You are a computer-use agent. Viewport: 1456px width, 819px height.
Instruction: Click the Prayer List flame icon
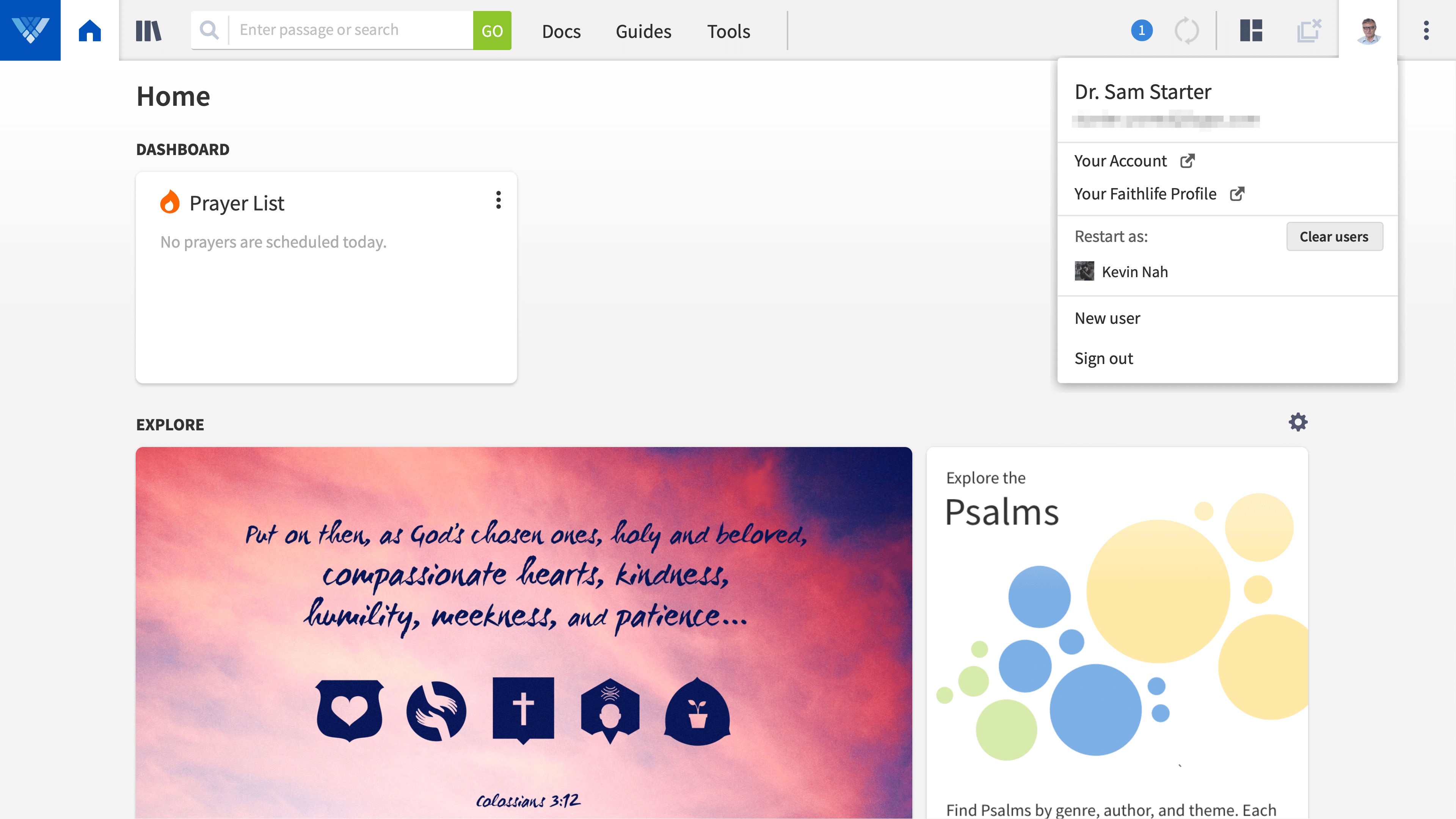tap(170, 202)
